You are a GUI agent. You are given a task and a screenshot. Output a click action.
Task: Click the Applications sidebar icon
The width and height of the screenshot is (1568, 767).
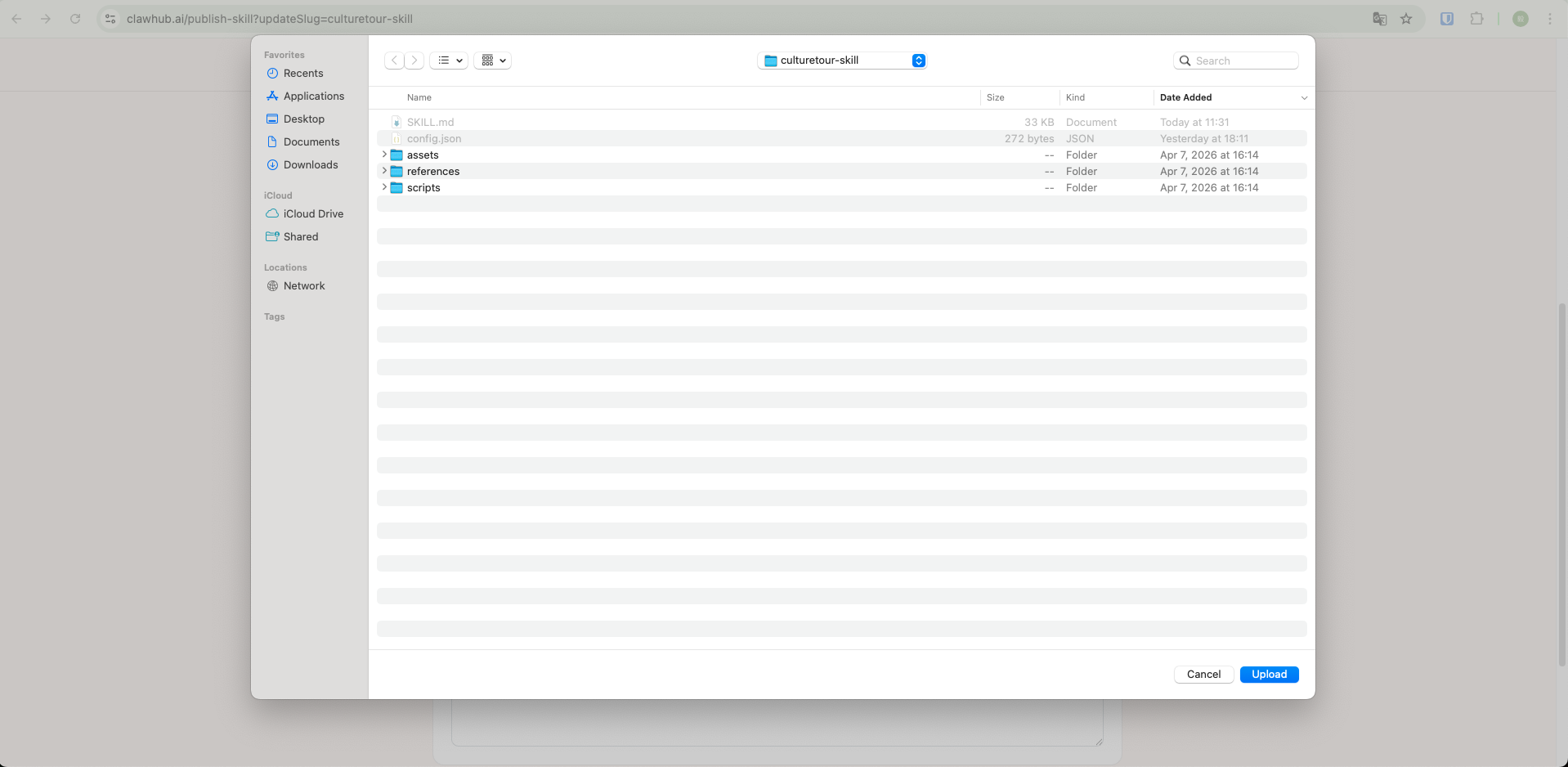click(272, 96)
